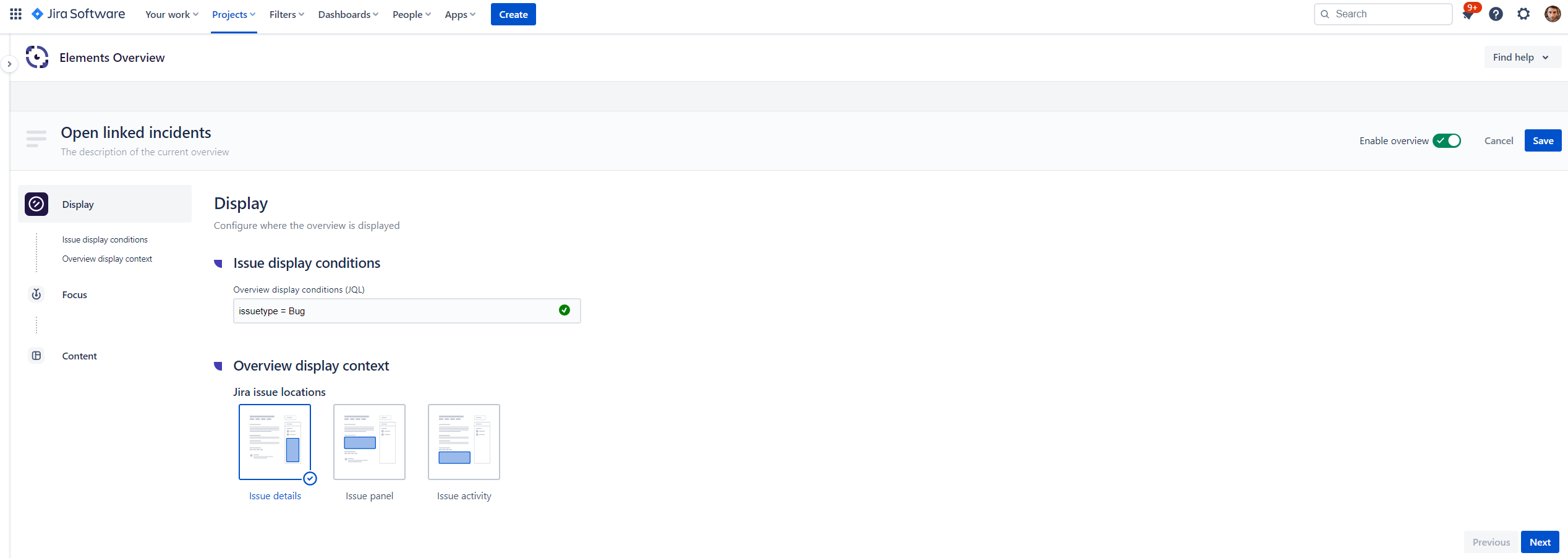The height and width of the screenshot is (558, 1568).
Task: Open the settings gear icon
Action: click(x=1523, y=14)
